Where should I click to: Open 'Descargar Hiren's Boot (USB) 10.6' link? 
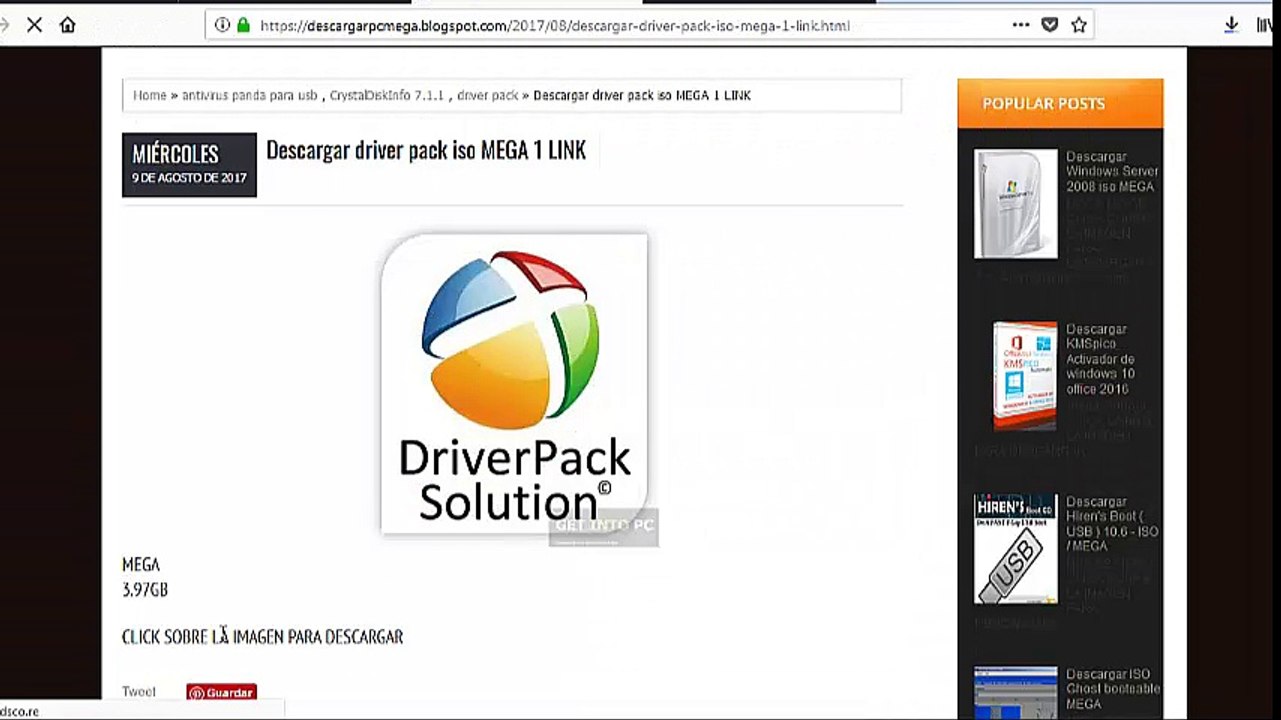[x=1112, y=524]
